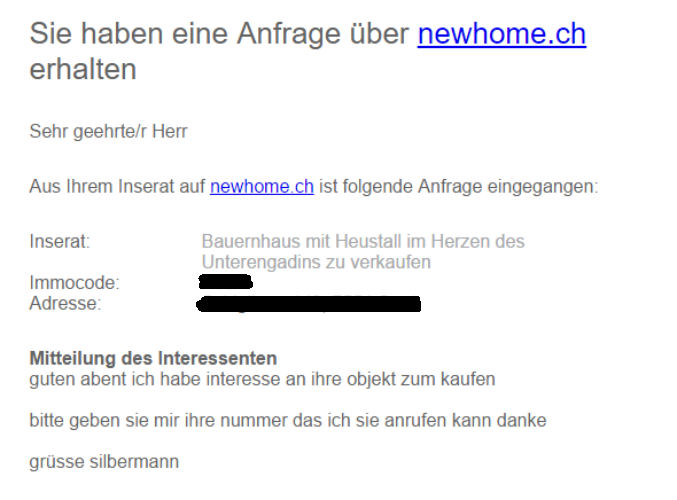Click the blacked-out Immocode value

point(226,282)
